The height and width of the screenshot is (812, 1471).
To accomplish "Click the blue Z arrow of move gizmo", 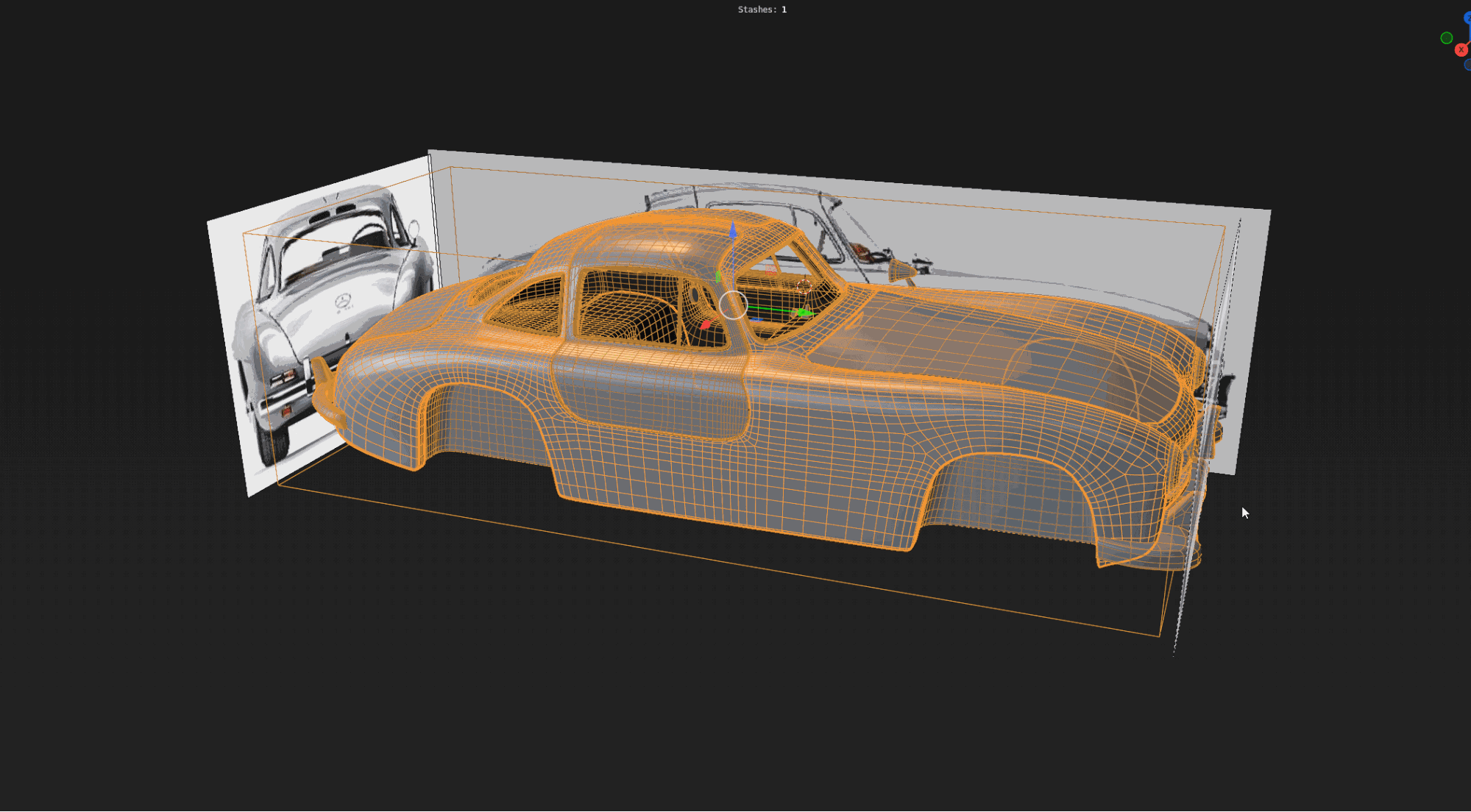I will click(x=733, y=232).
